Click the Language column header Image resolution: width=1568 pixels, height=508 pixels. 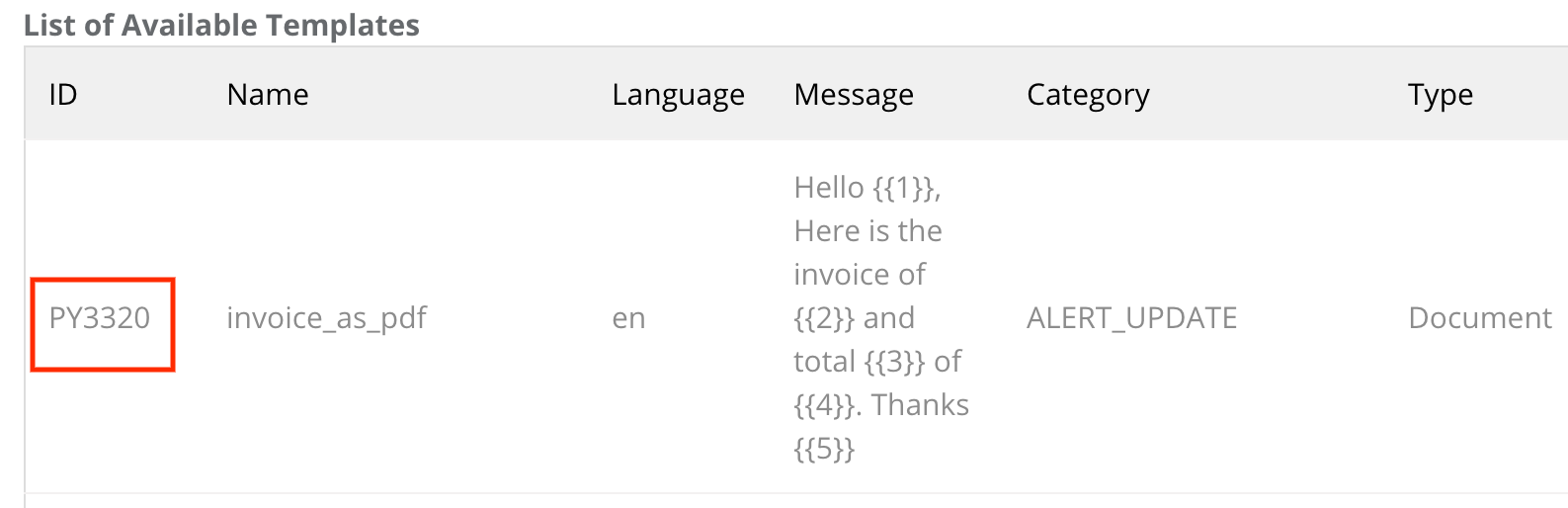(678, 96)
